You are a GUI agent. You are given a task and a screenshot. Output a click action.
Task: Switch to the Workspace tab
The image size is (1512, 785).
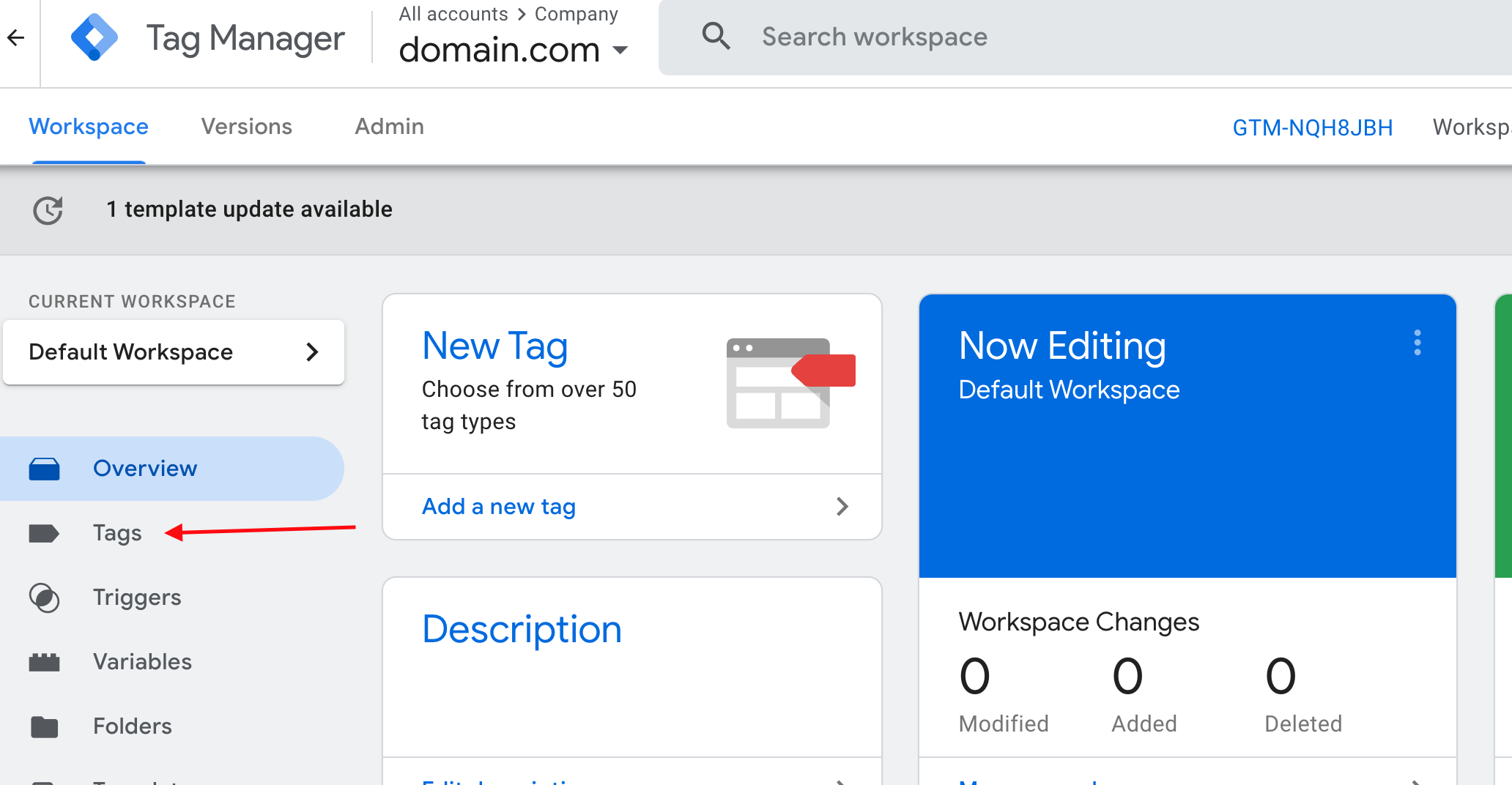[89, 127]
